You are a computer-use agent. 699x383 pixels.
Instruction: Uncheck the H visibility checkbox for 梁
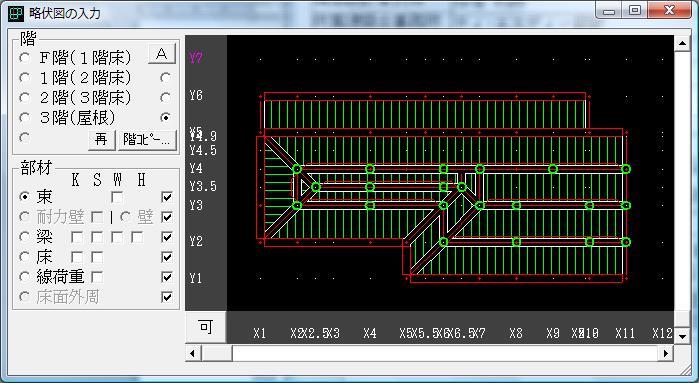[x=167, y=237]
